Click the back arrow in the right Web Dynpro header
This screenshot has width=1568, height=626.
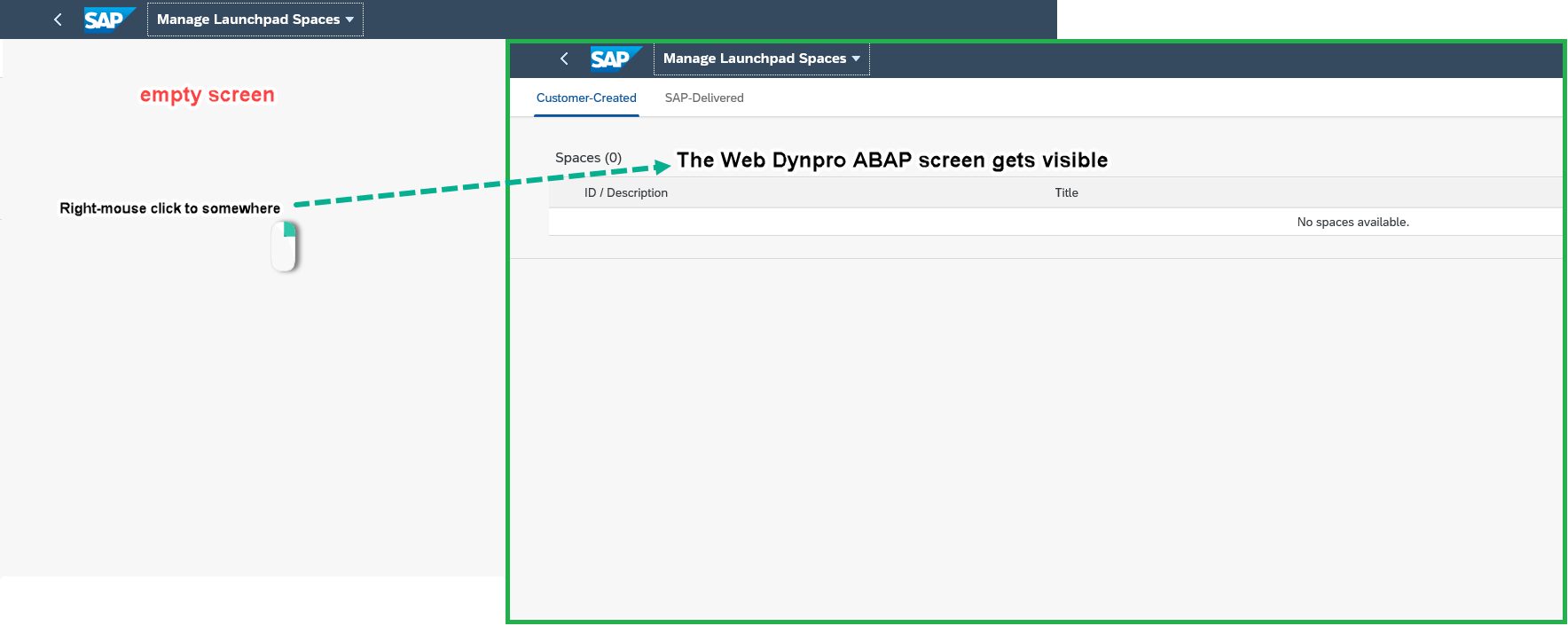click(x=565, y=59)
